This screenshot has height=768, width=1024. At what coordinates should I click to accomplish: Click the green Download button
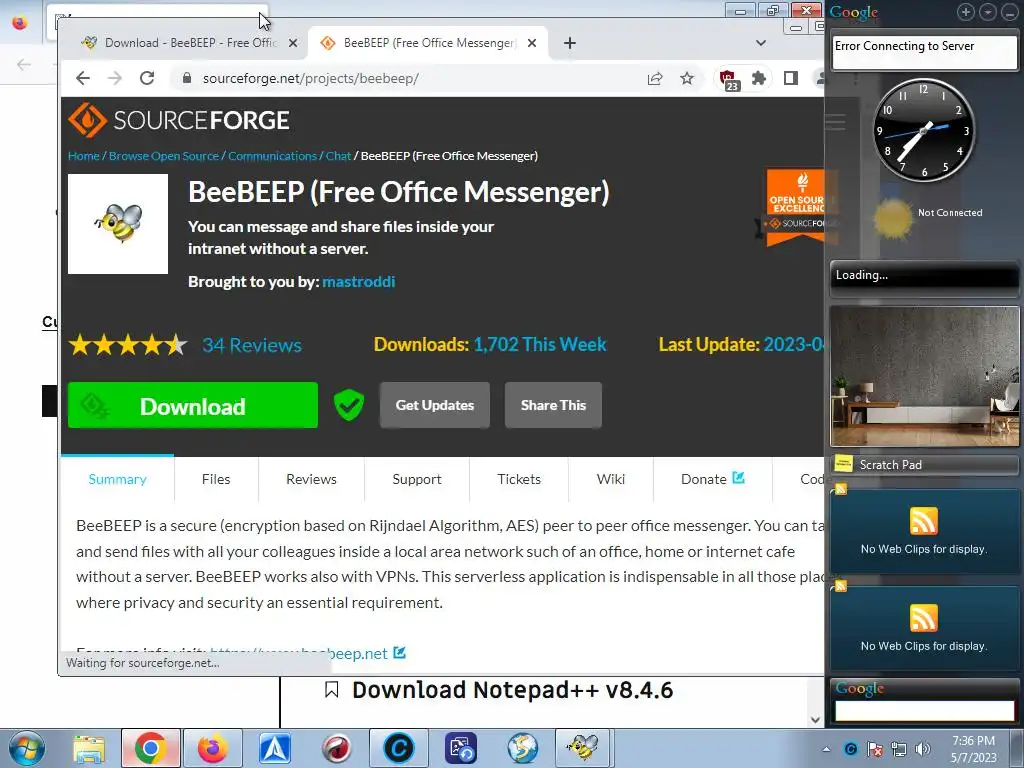click(193, 406)
